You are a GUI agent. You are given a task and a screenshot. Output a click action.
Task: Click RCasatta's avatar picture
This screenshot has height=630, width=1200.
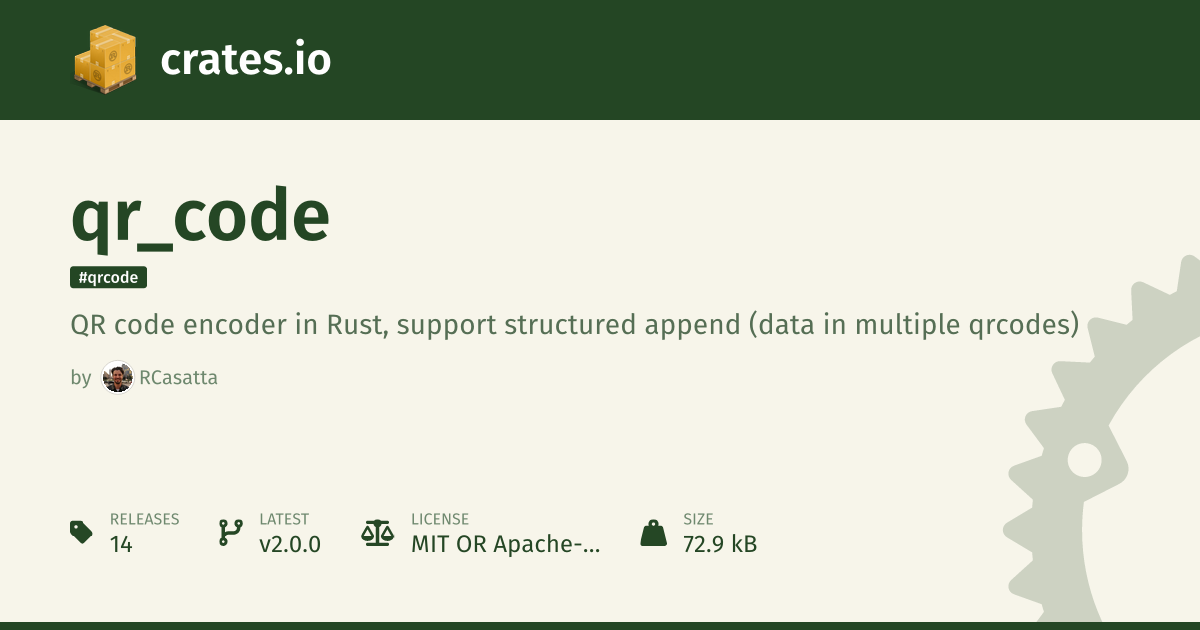click(117, 378)
